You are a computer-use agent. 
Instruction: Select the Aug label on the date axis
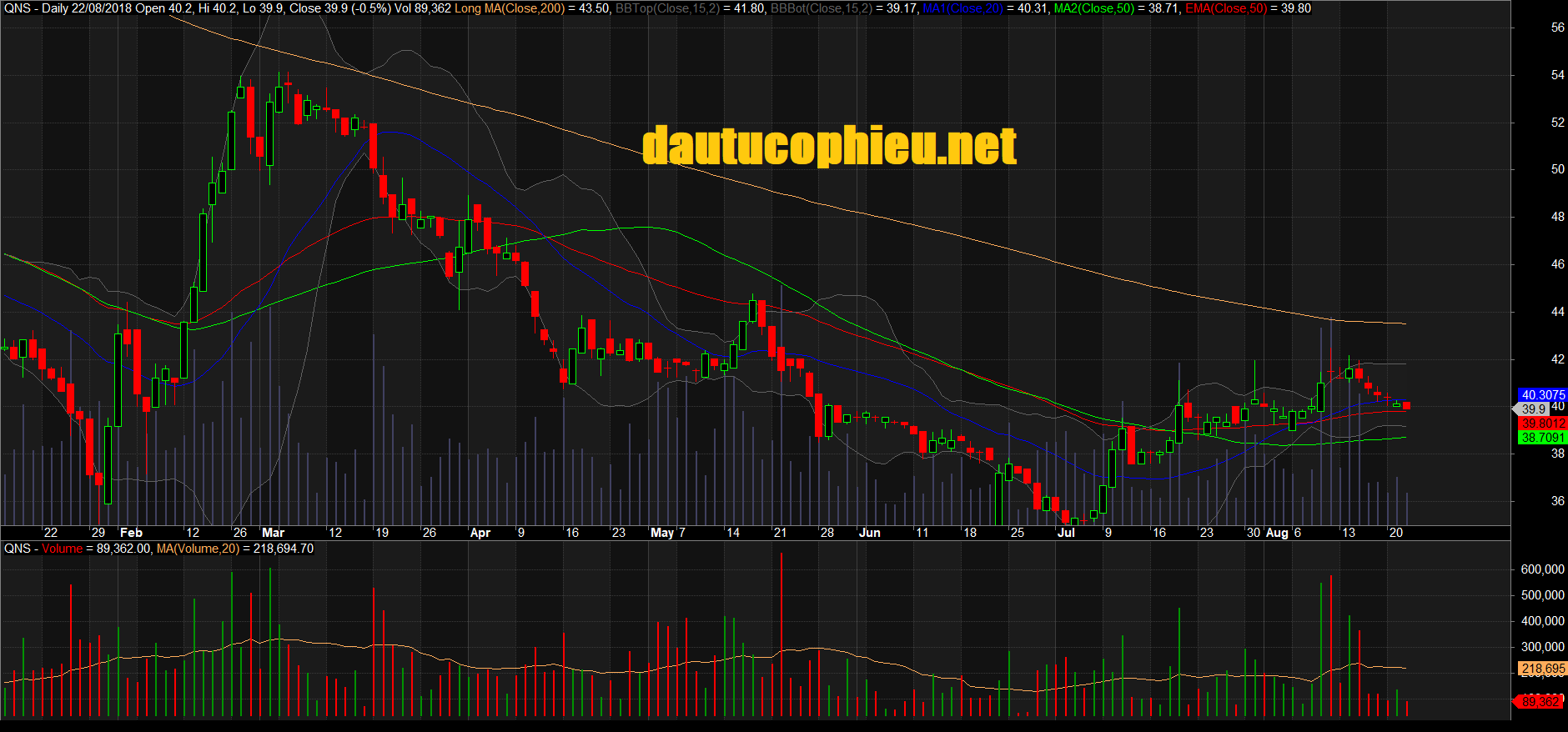1276,533
